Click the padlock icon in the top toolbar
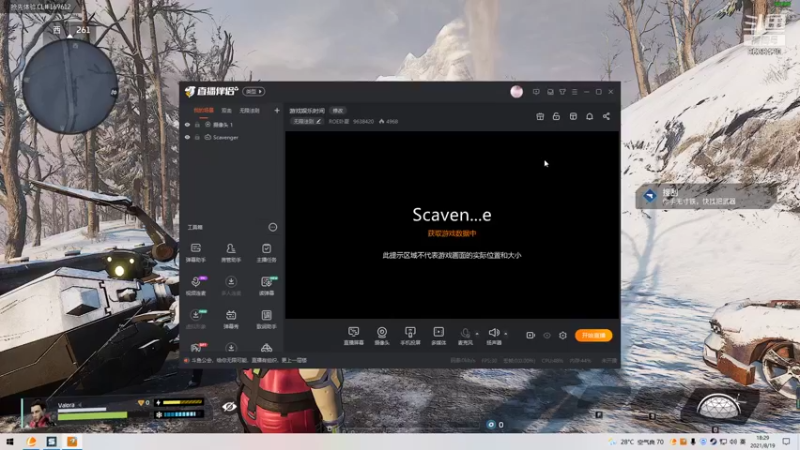 [x=556, y=116]
